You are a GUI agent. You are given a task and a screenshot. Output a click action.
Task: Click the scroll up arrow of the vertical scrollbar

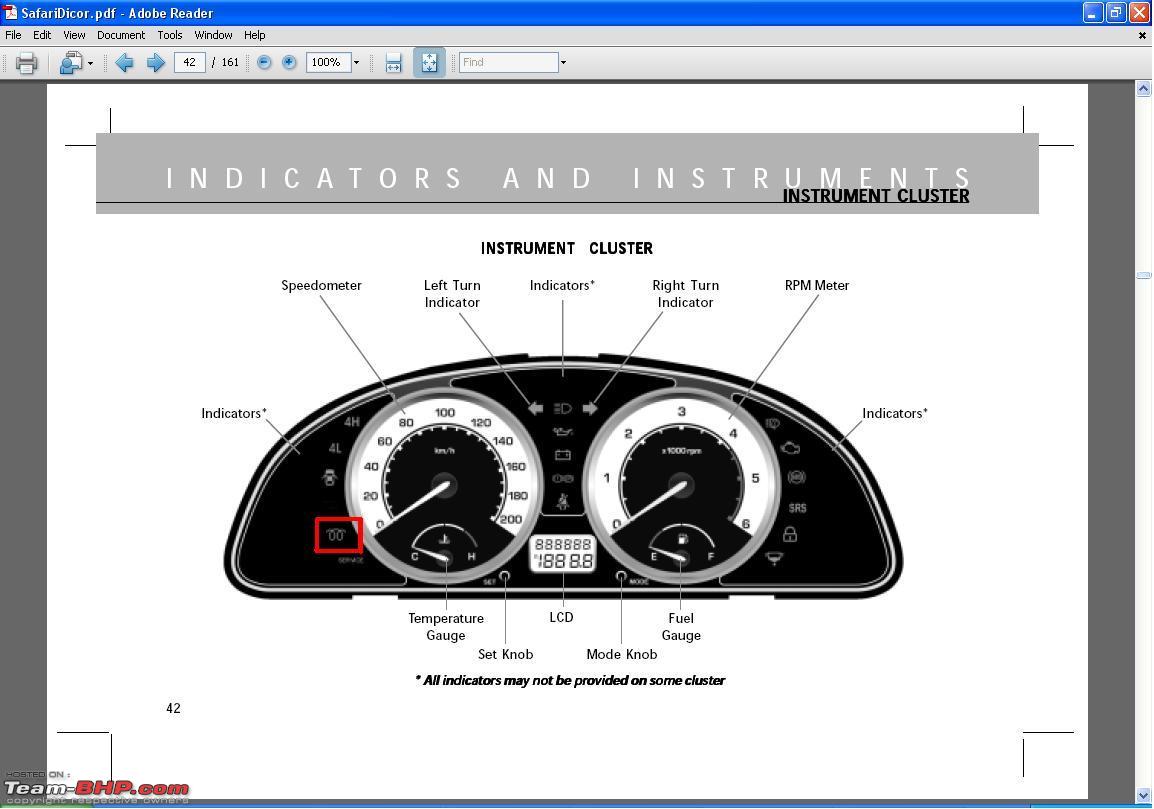click(x=1144, y=89)
